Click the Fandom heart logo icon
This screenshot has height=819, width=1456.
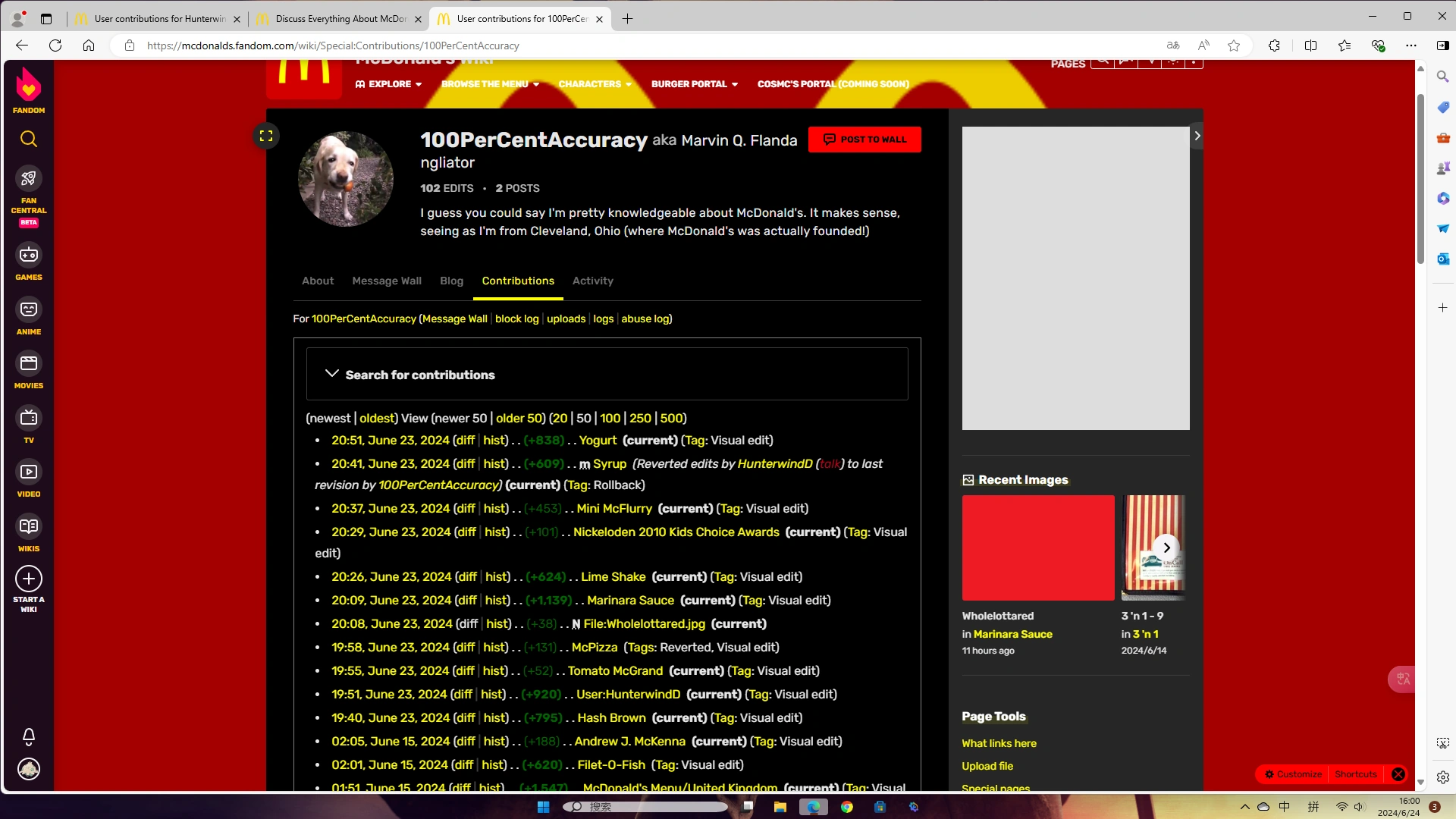click(x=29, y=87)
